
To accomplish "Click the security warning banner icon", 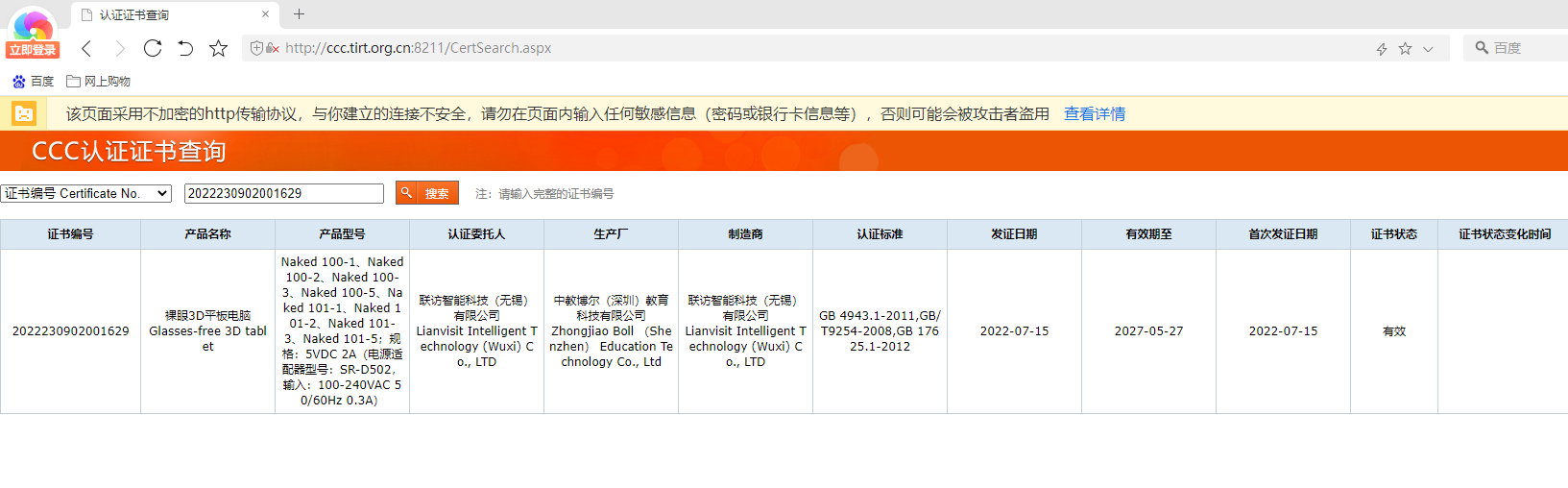I will (24, 113).
